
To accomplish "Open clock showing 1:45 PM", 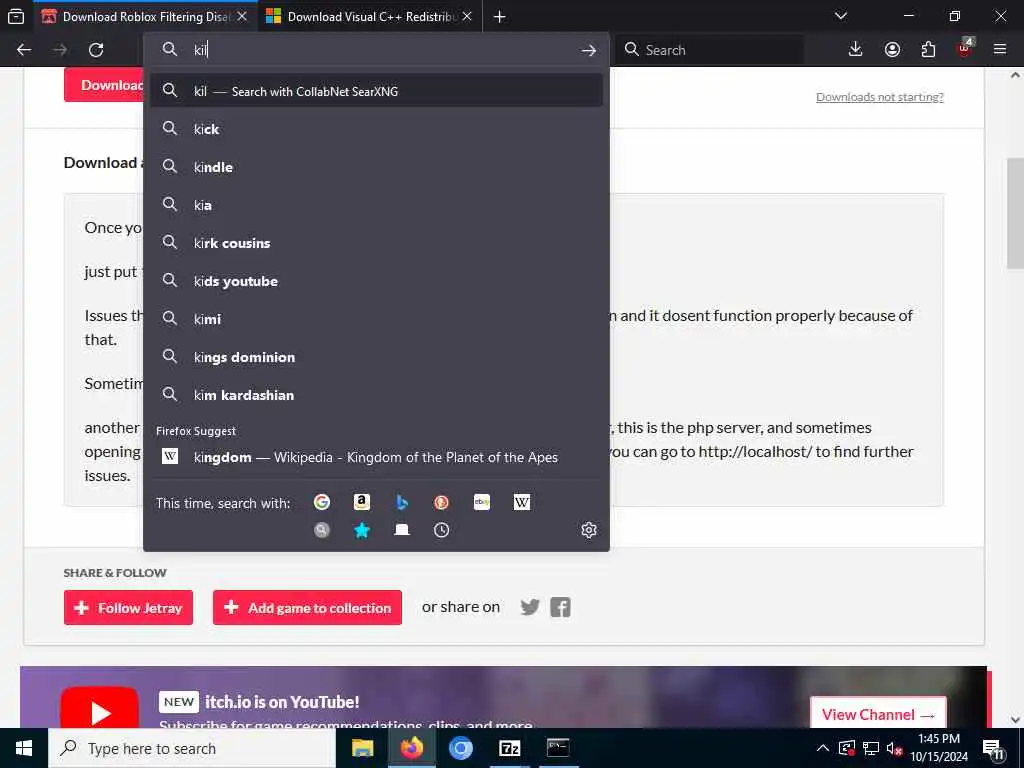I will pos(939,748).
